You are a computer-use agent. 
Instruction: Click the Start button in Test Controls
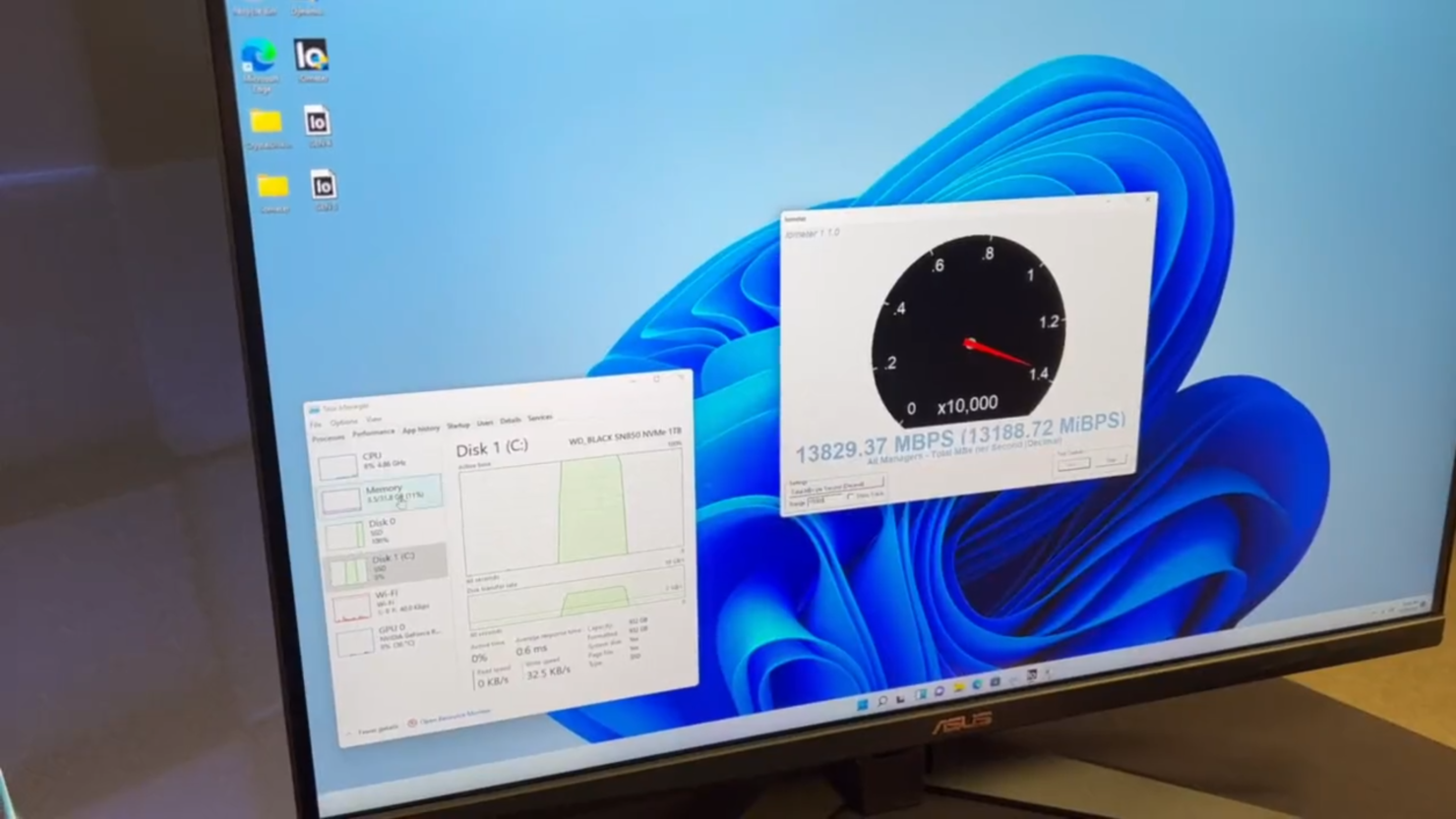[1072, 463]
